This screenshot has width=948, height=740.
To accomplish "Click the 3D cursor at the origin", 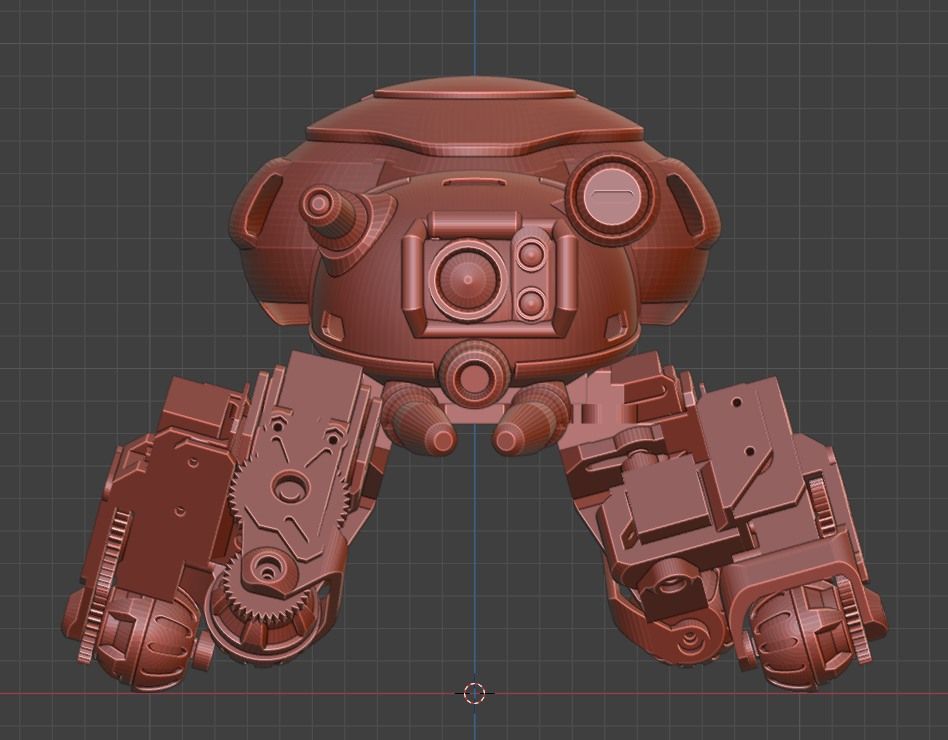I will [475, 693].
